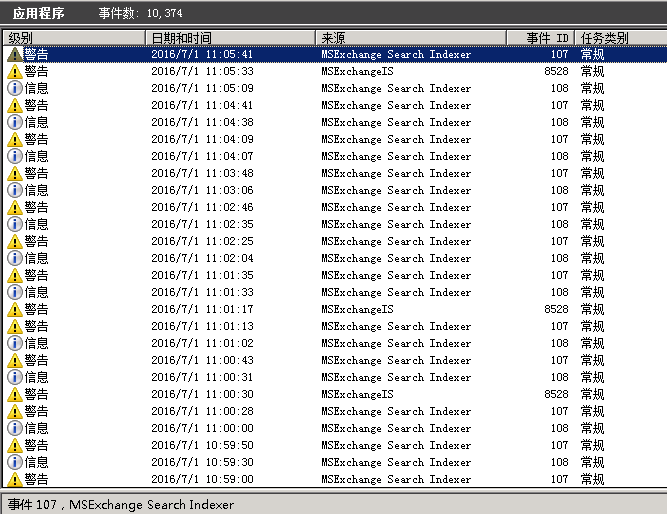
Task: Select event ID 108 in the 11:03:06 row
Action: tap(559, 191)
